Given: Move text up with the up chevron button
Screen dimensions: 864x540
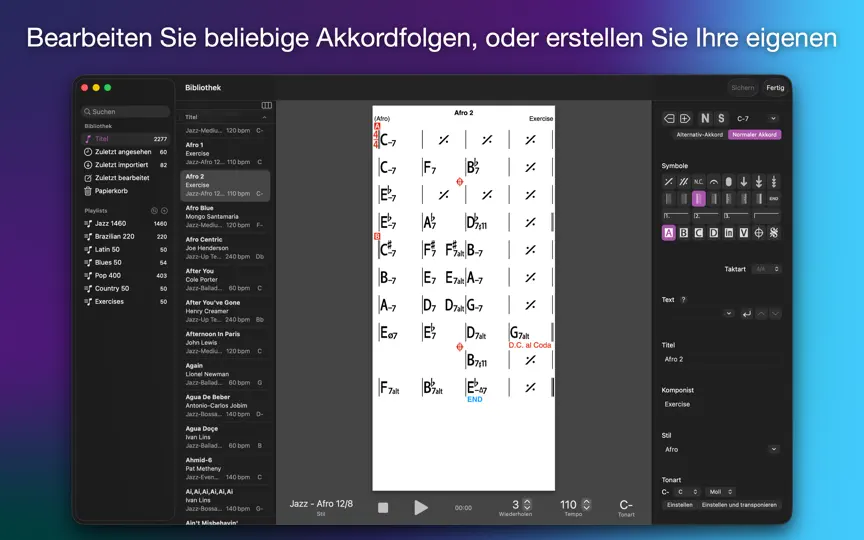Looking at the screenshot, I should point(761,314).
